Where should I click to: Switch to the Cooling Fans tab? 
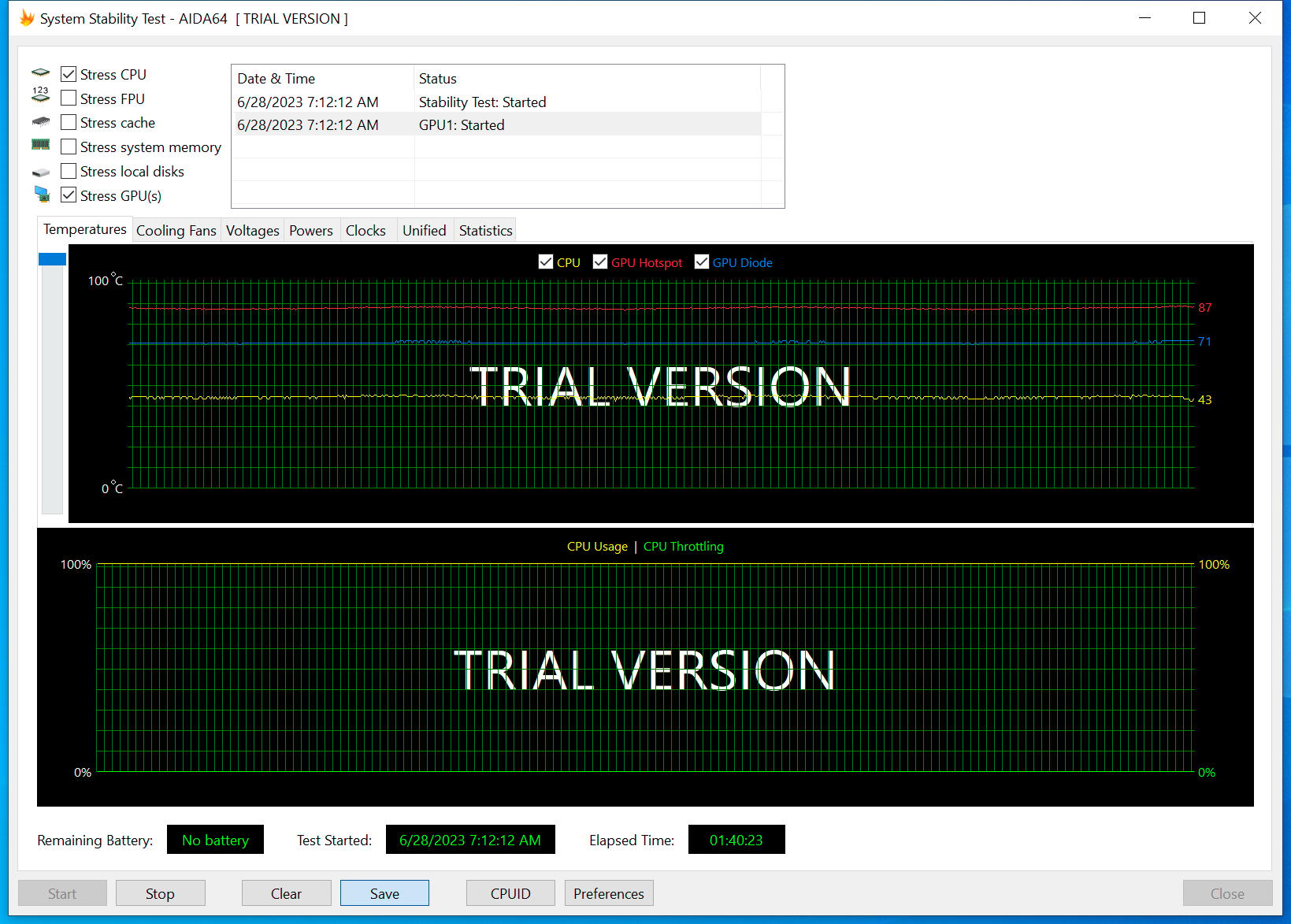[176, 231]
